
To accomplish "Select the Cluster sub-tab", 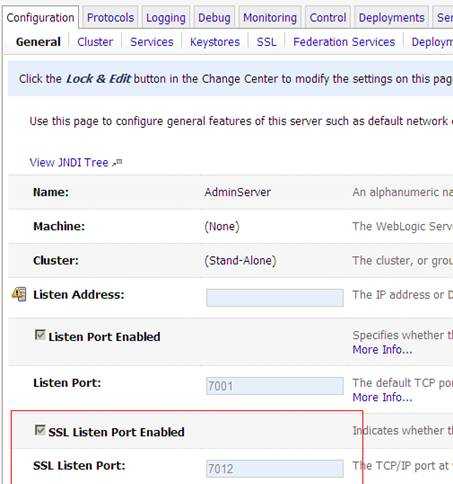I will point(95,42).
